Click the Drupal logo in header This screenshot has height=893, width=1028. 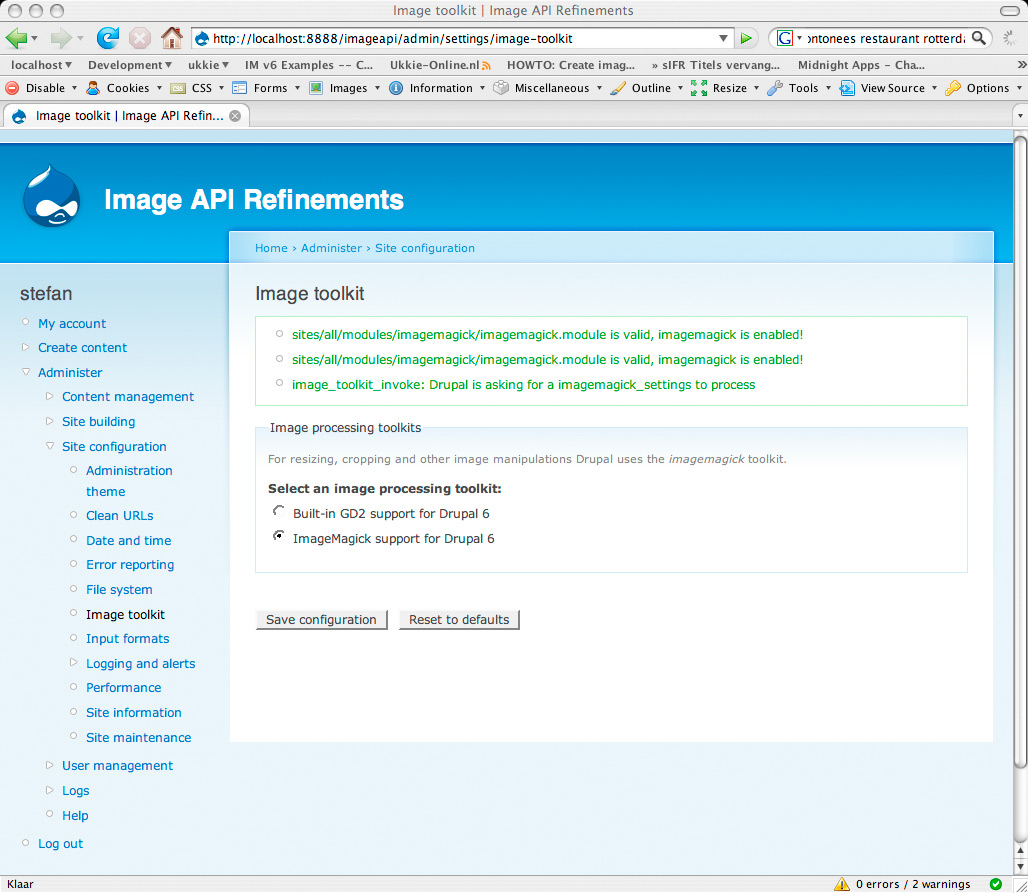pyautogui.click(x=51, y=198)
